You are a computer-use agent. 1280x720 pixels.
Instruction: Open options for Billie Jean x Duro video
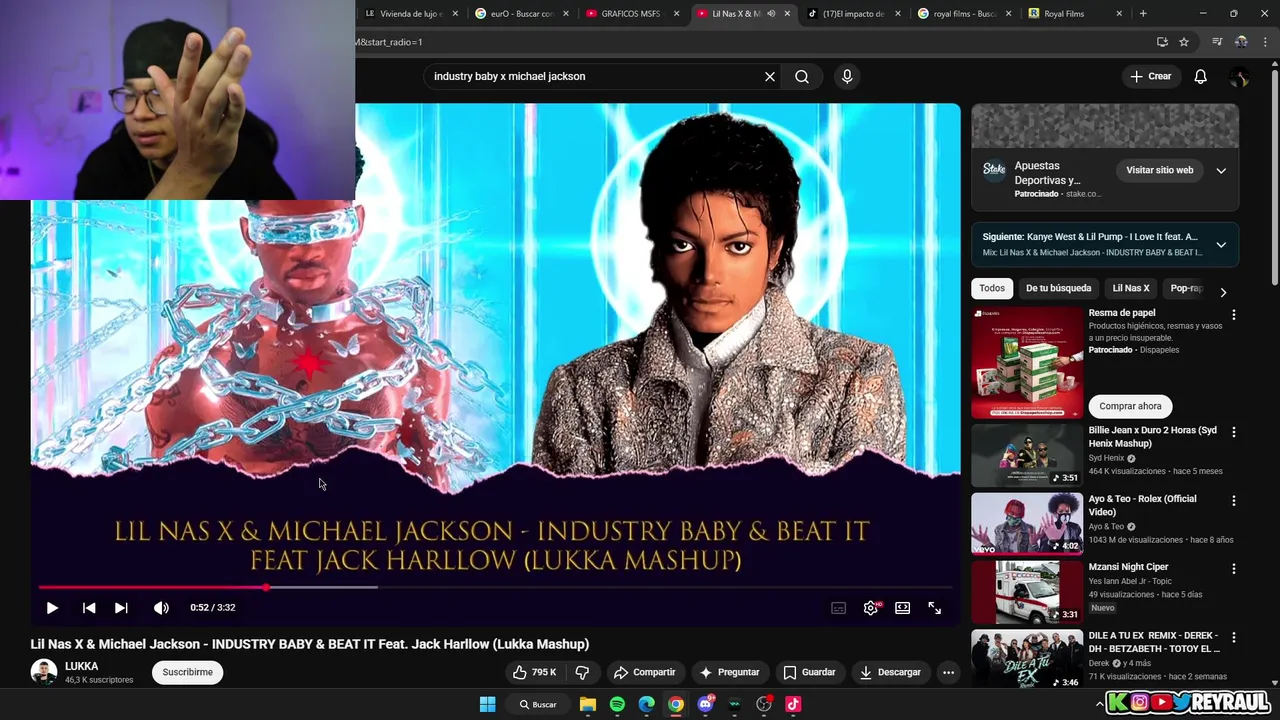point(1233,432)
